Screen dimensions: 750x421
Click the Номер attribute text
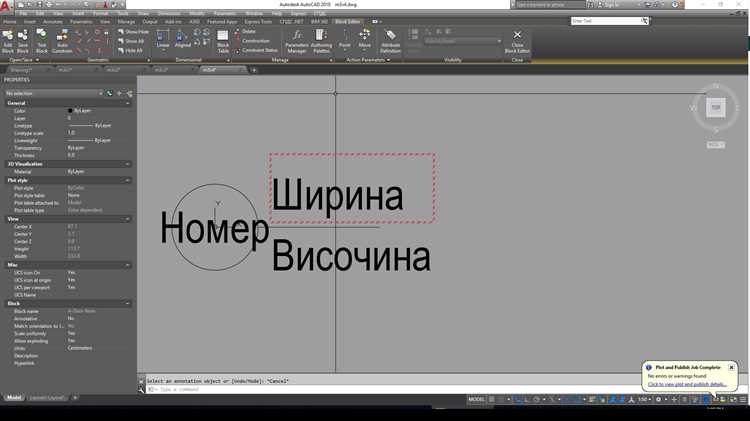214,229
